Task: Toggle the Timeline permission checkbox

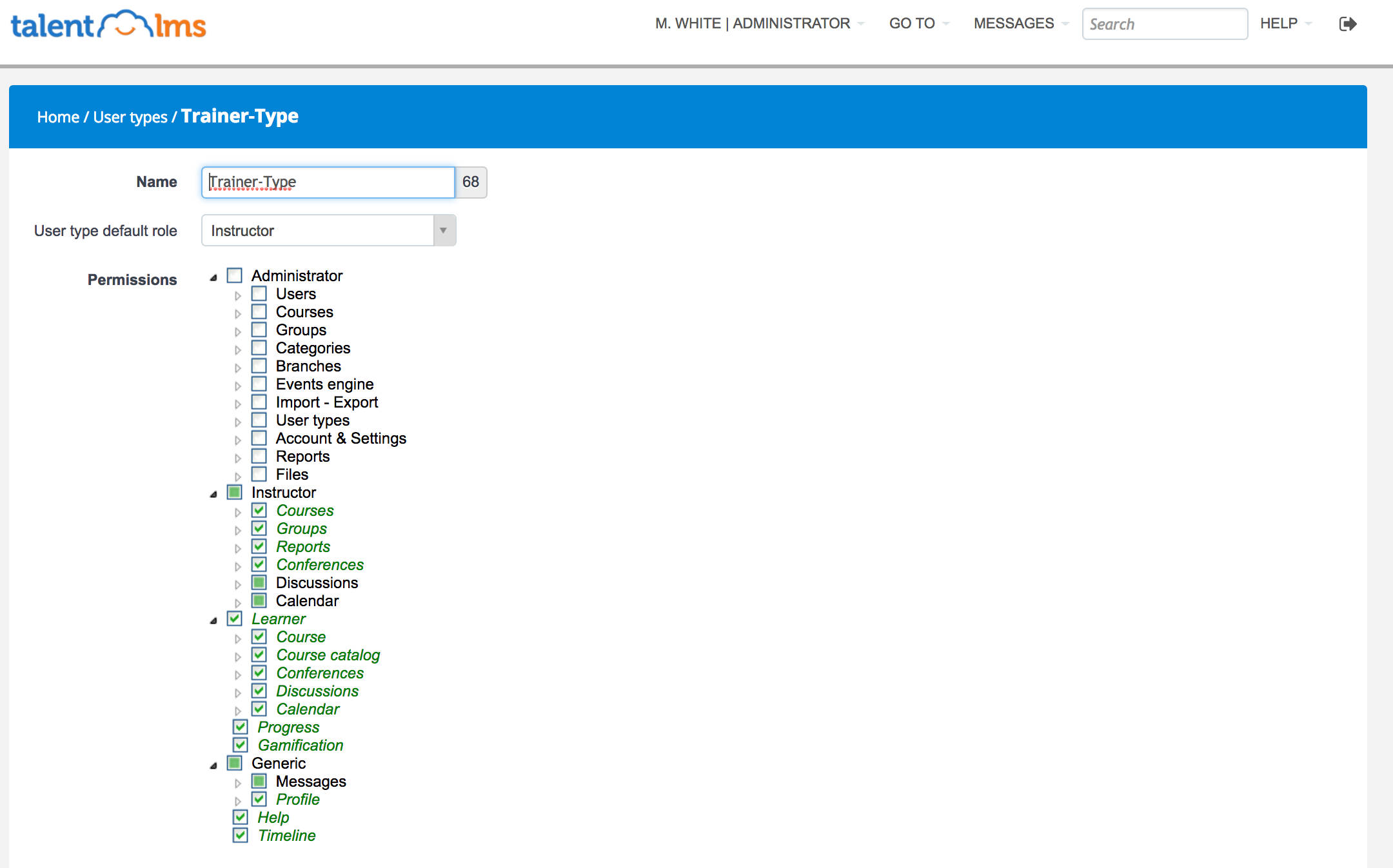Action: pyautogui.click(x=241, y=835)
